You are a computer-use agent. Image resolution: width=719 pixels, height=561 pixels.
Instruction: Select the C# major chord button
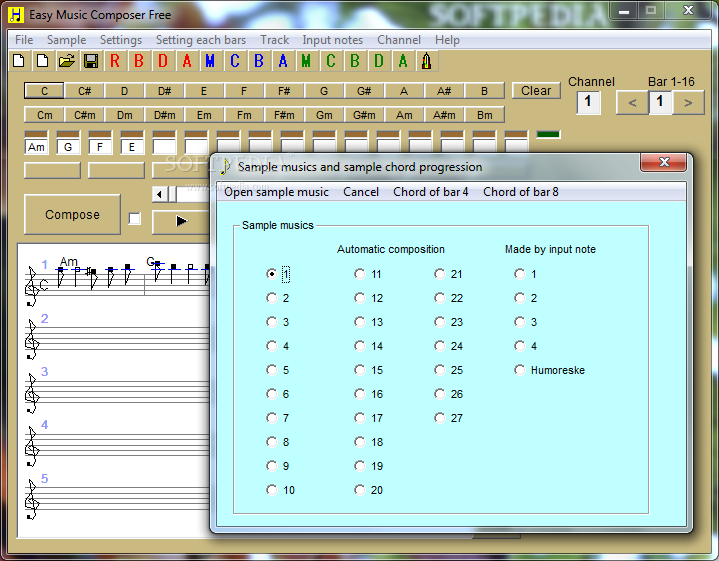click(x=84, y=91)
